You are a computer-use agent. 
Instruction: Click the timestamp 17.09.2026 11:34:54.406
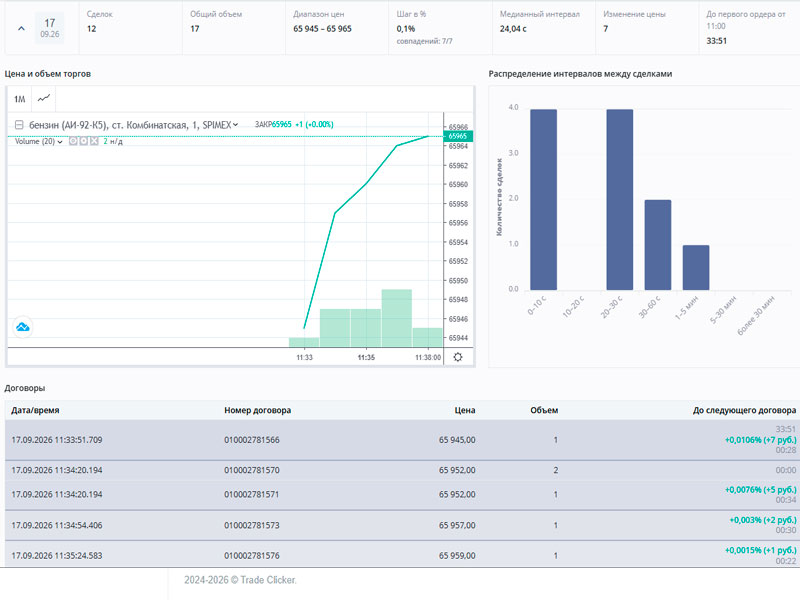(x=57, y=525)
